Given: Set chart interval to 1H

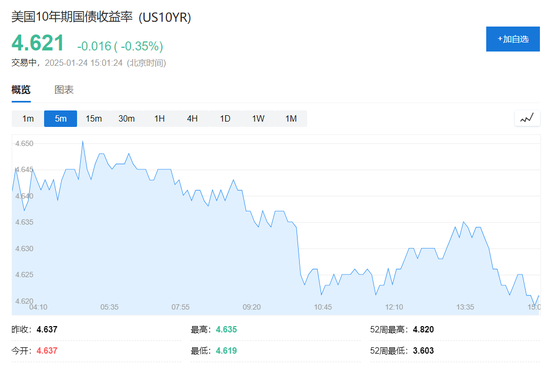Looking at the screenshot, I should coord(159,119).
